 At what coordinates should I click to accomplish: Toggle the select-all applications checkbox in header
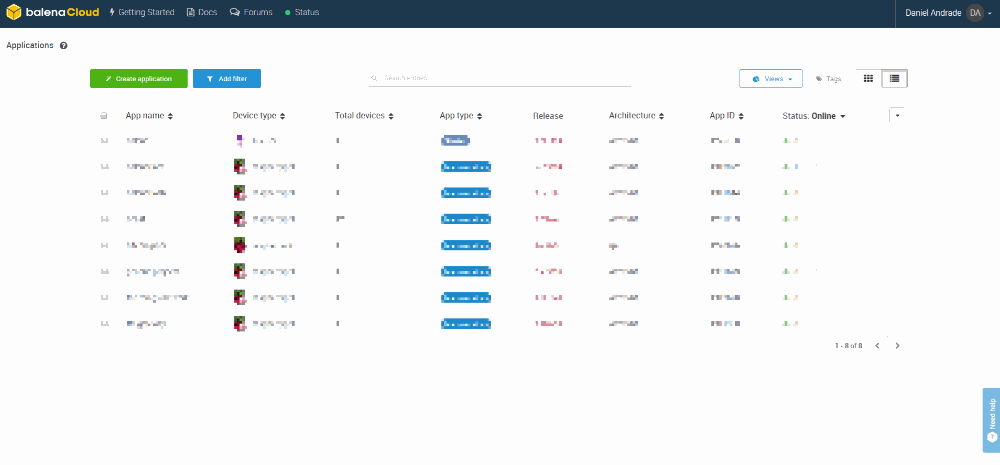pos(104,116)
